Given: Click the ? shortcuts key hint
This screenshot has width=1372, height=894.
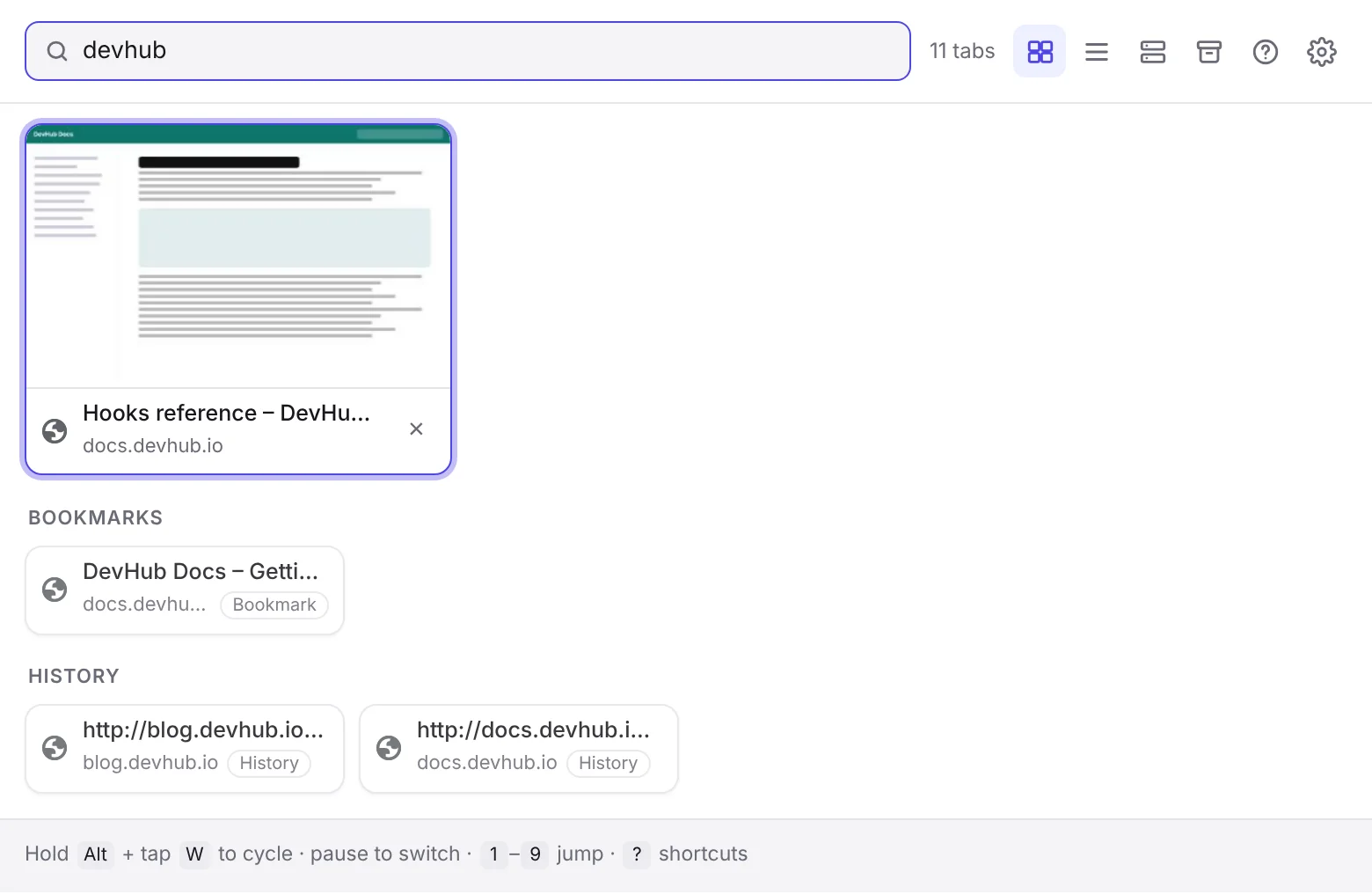Looking at the screenshot, I should (637, 854).
